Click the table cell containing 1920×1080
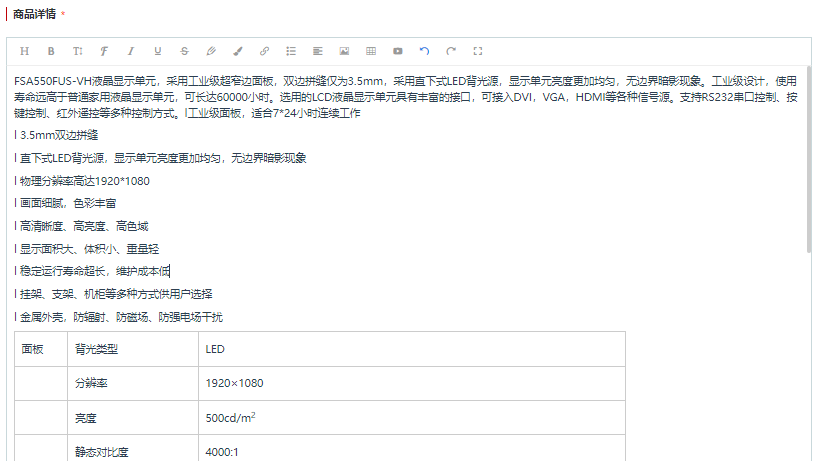814x461 pixels. pos(411,383)
